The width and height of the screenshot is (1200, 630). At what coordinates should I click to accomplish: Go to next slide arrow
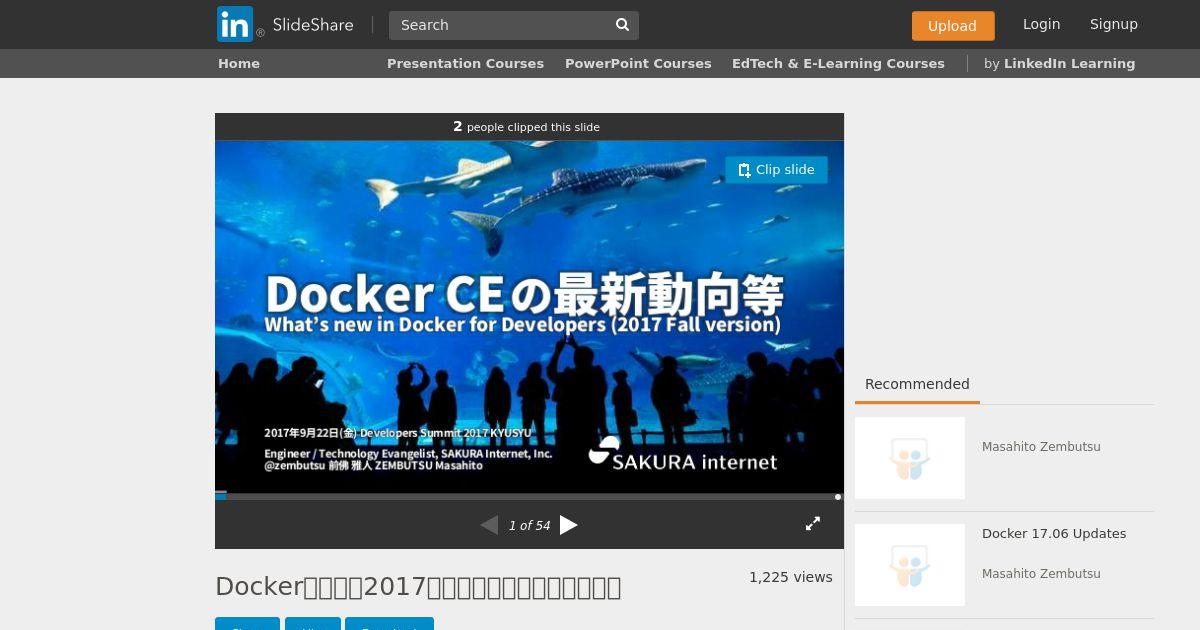pyautogui.click(x=568, y=525)
